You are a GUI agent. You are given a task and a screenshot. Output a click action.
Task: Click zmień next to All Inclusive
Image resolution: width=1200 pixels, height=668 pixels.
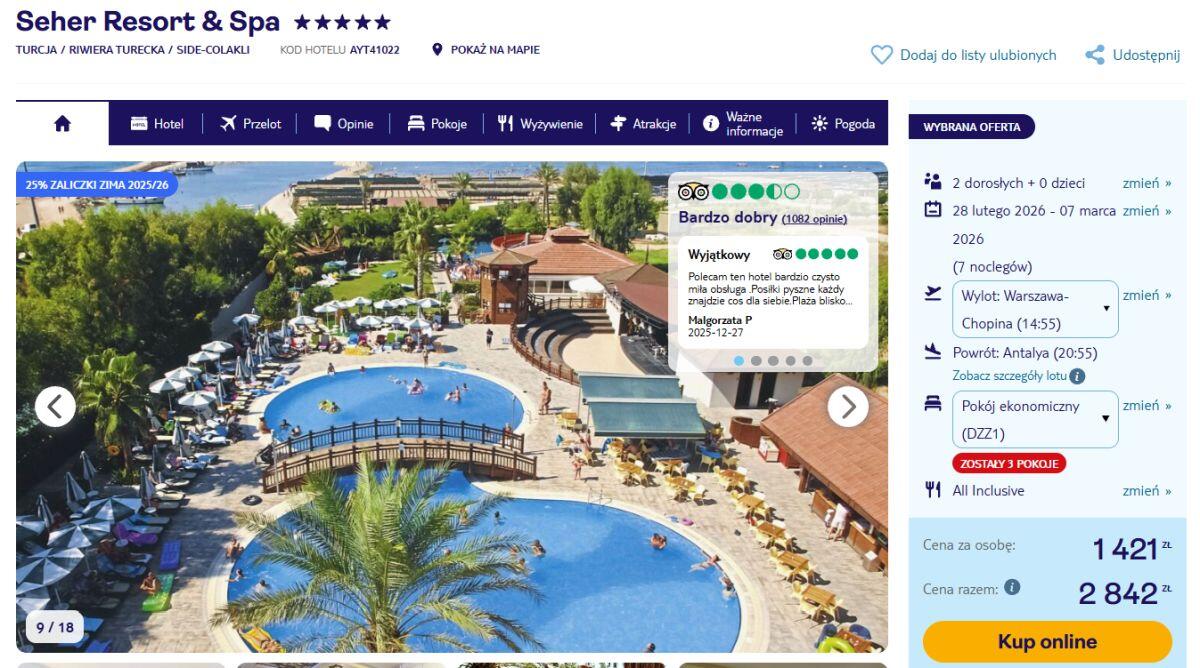pyautogui.click(x=1147, y=490)
